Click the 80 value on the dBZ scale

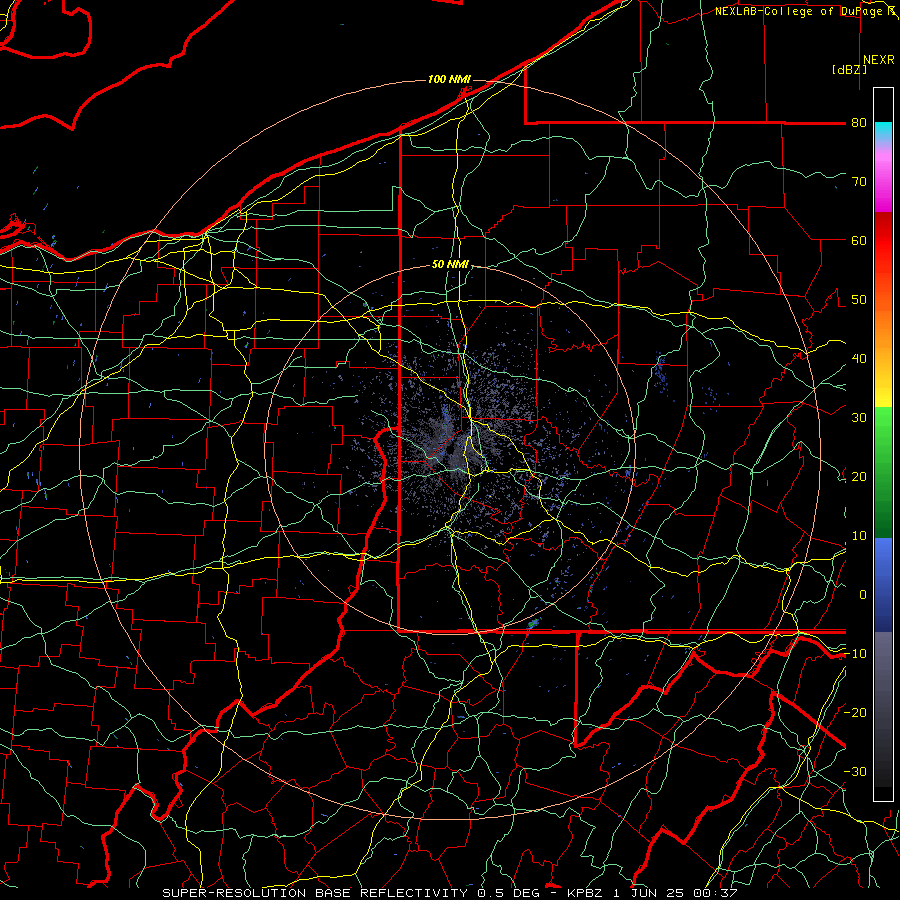(859, 123)
